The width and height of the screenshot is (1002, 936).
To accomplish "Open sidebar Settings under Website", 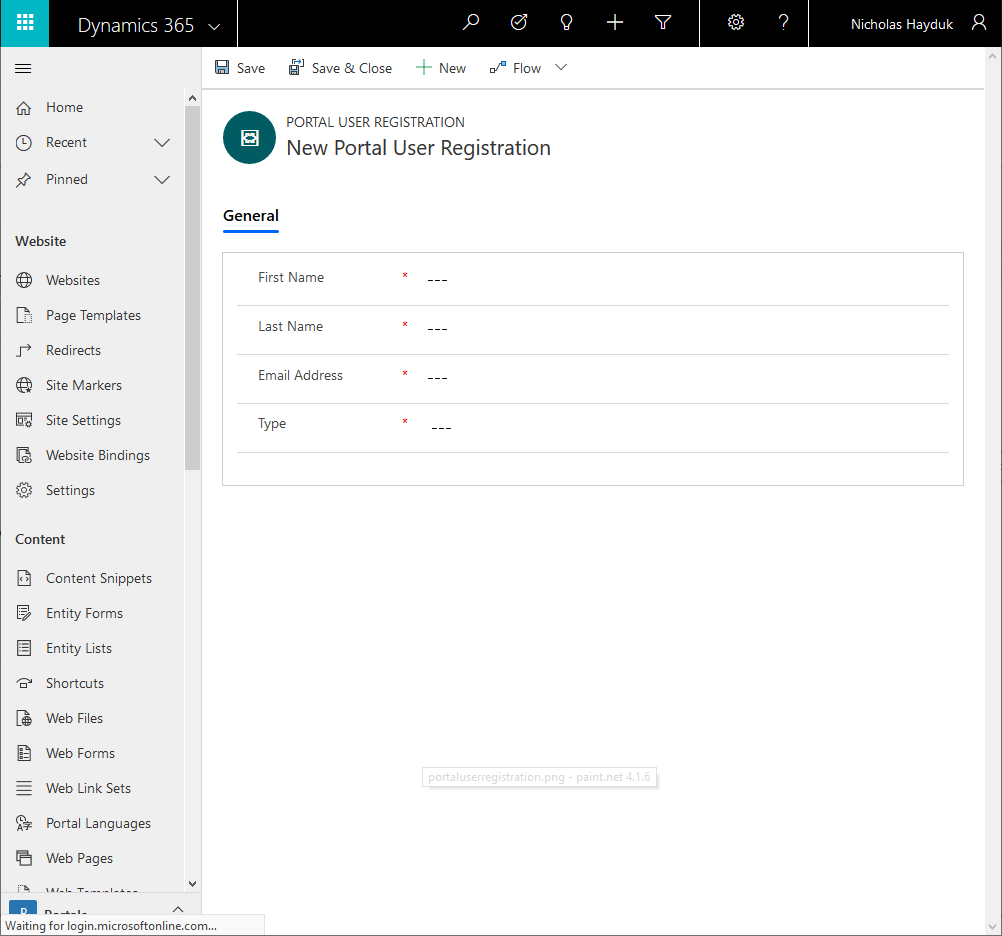I will pyautogui.click(x=70, y=491).
